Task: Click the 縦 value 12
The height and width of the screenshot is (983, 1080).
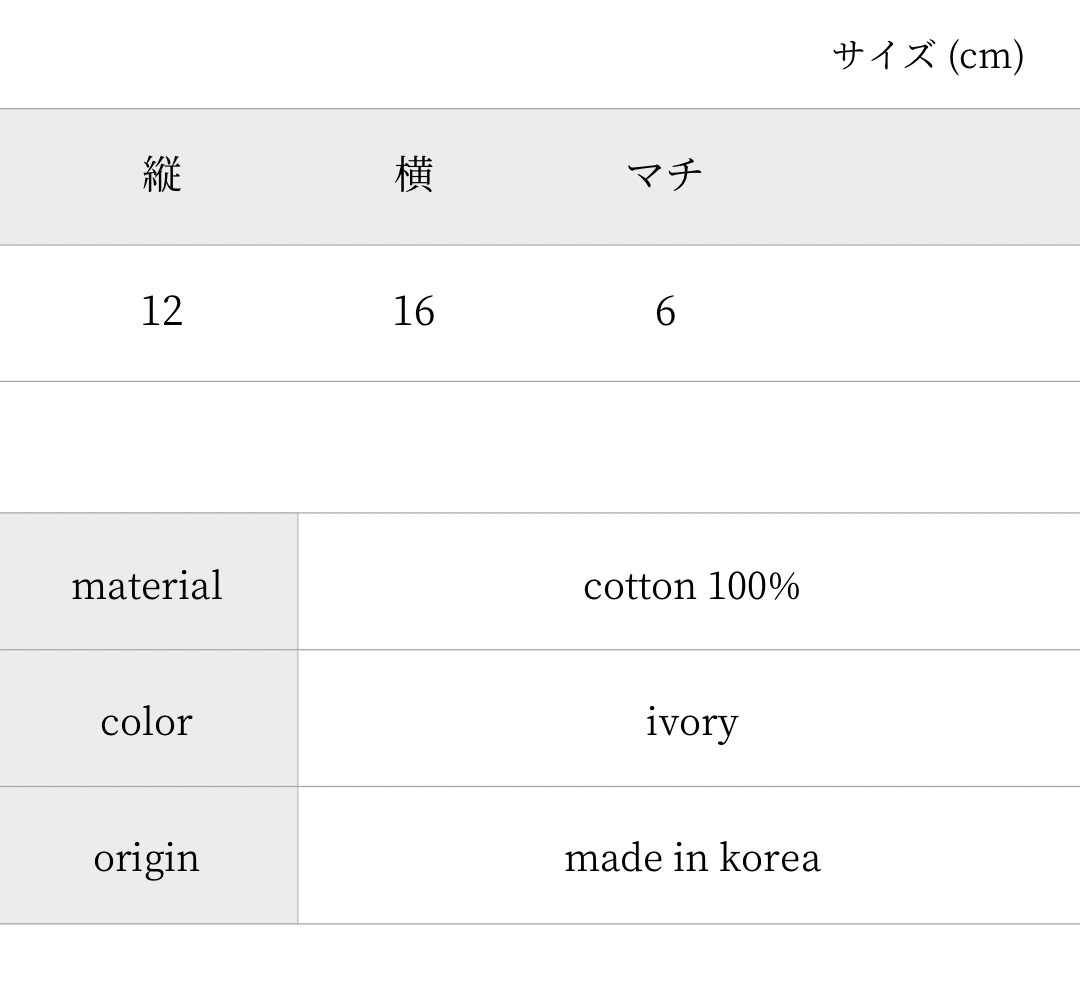Action: pos(162,312)
